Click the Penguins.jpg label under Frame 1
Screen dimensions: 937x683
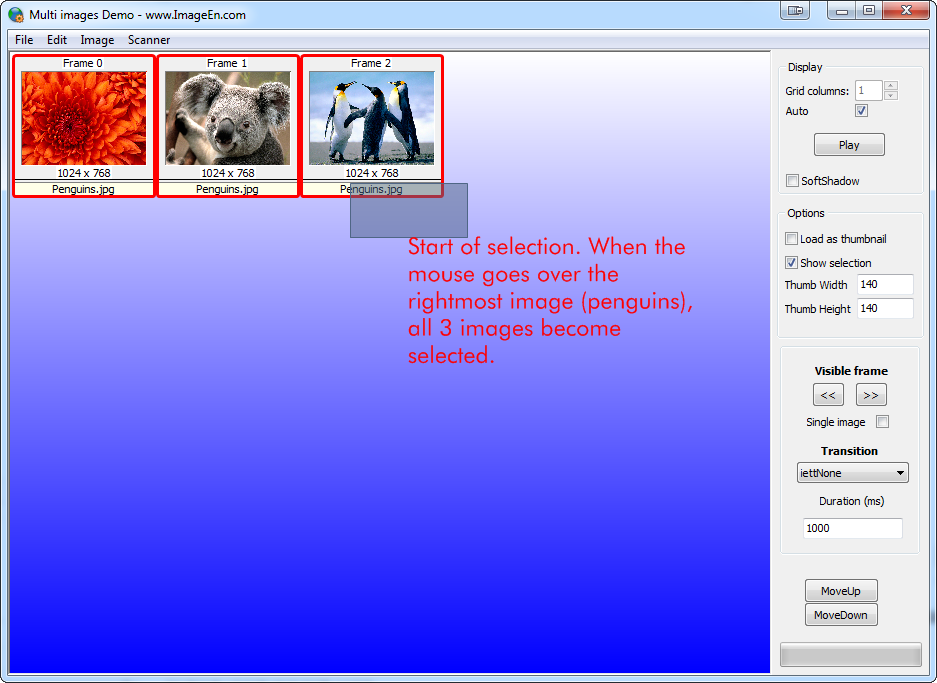pos(227,189)
